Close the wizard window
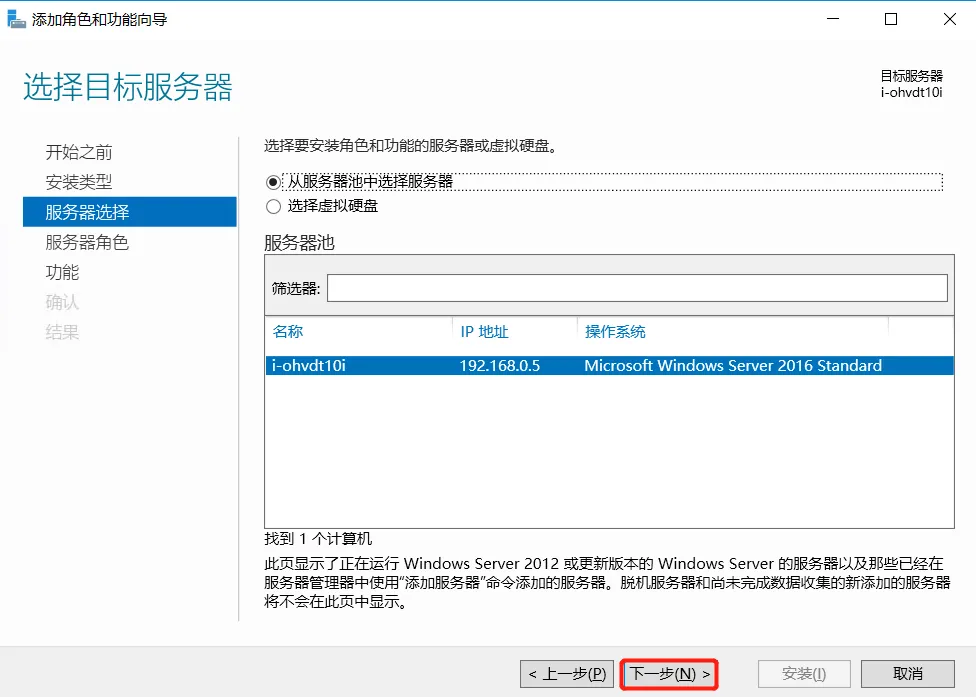 (949, 19)
